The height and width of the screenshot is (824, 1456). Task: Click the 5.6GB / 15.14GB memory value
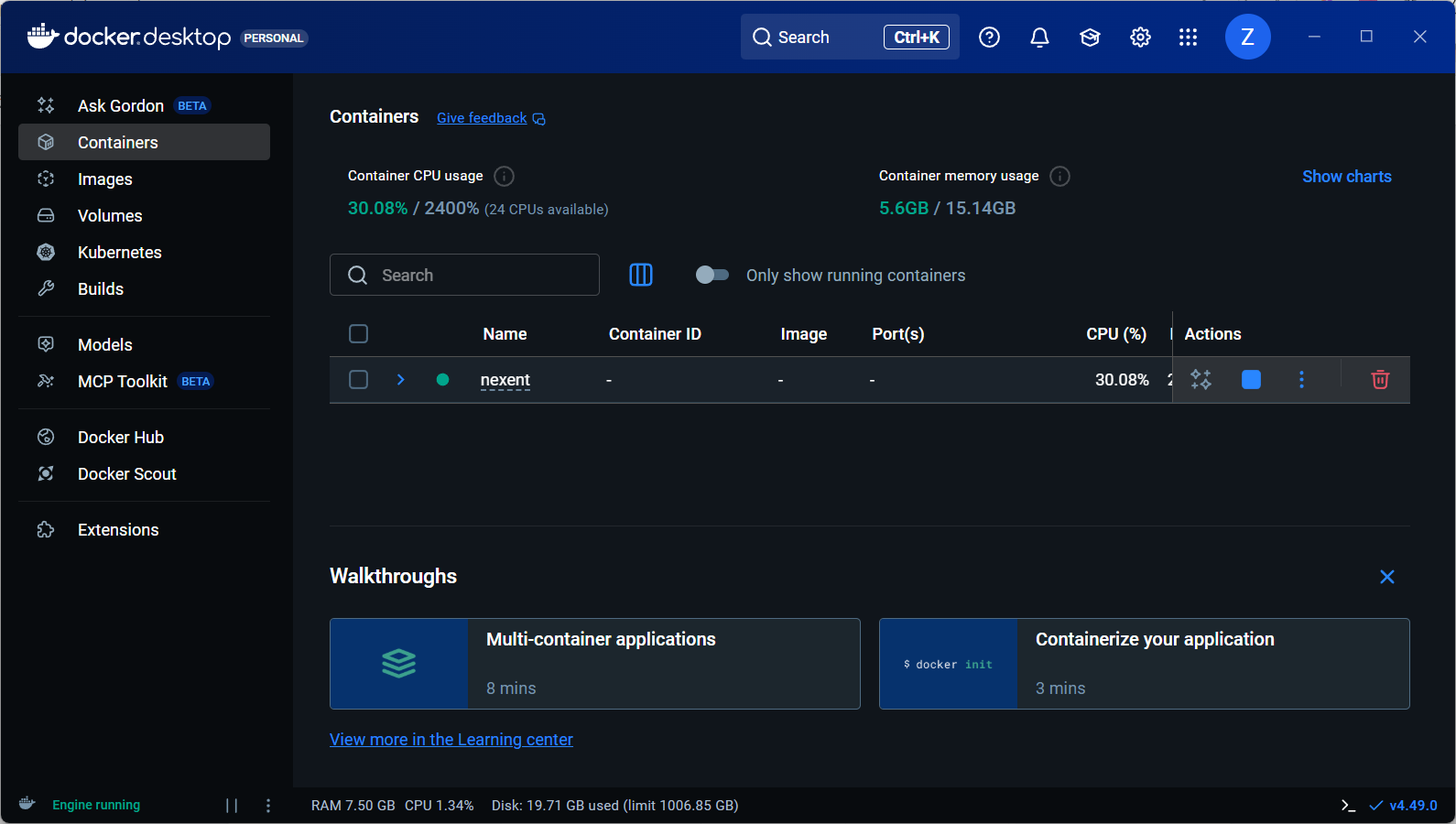coord(947,208)
